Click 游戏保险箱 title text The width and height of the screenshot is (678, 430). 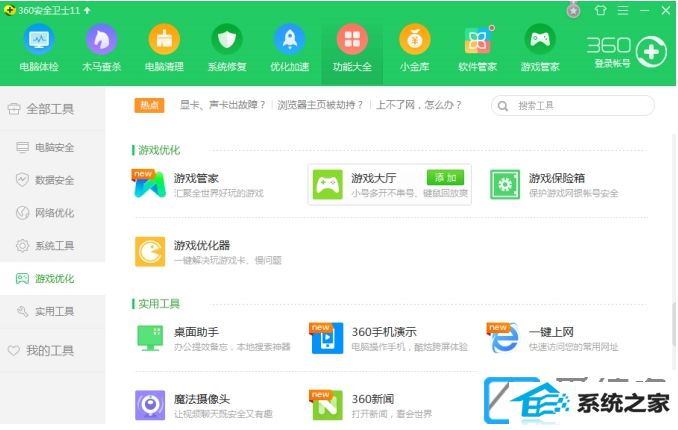tap(557, 178)
